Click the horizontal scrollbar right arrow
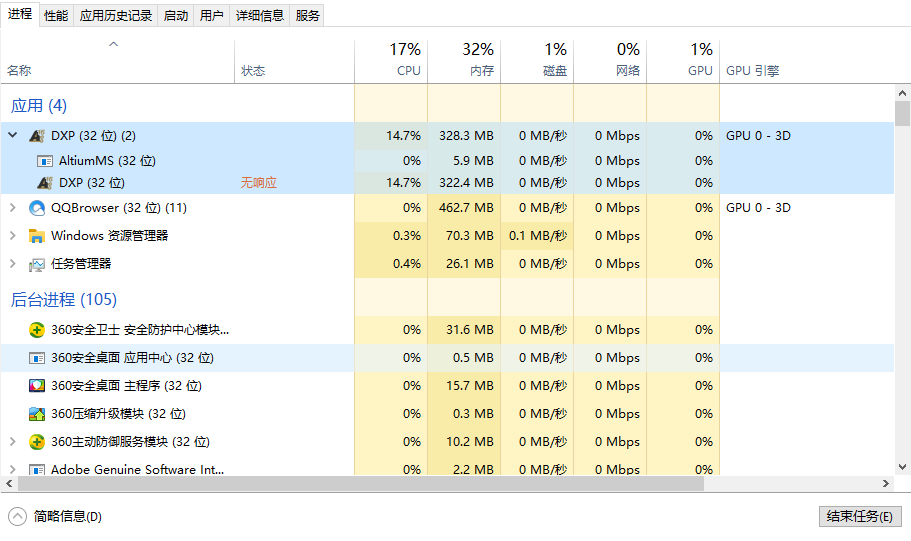 (885, 483)
